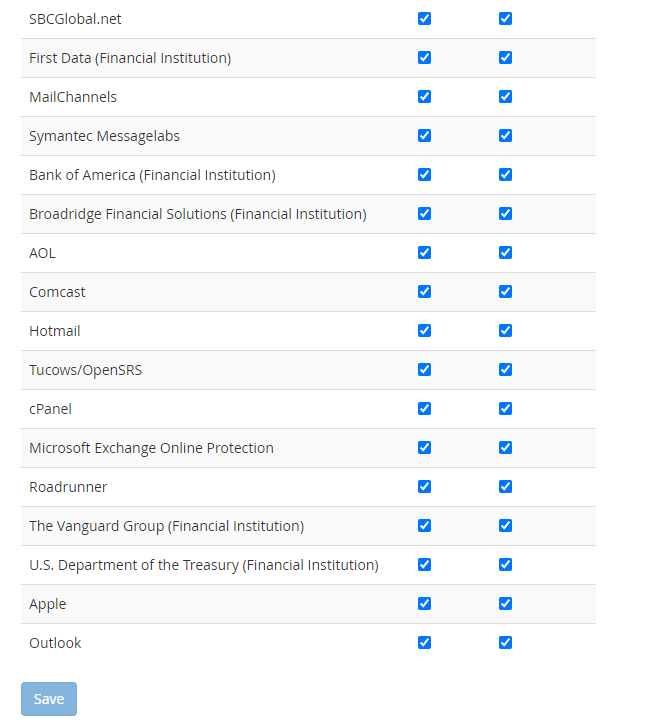The image size is (672, 728).
Task: Toggle first checkbox for Broadridge Financial Solutions
Action: point(424,214)
